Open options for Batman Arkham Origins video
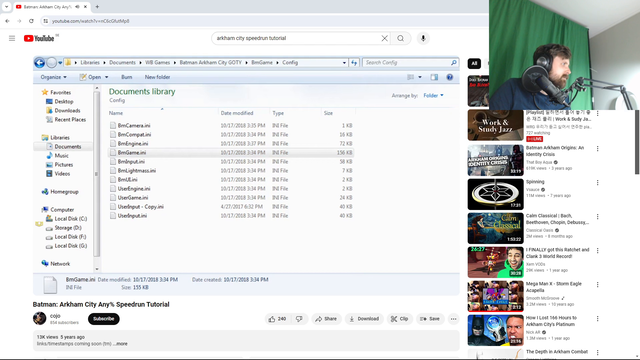 click(x=598, y=149)
